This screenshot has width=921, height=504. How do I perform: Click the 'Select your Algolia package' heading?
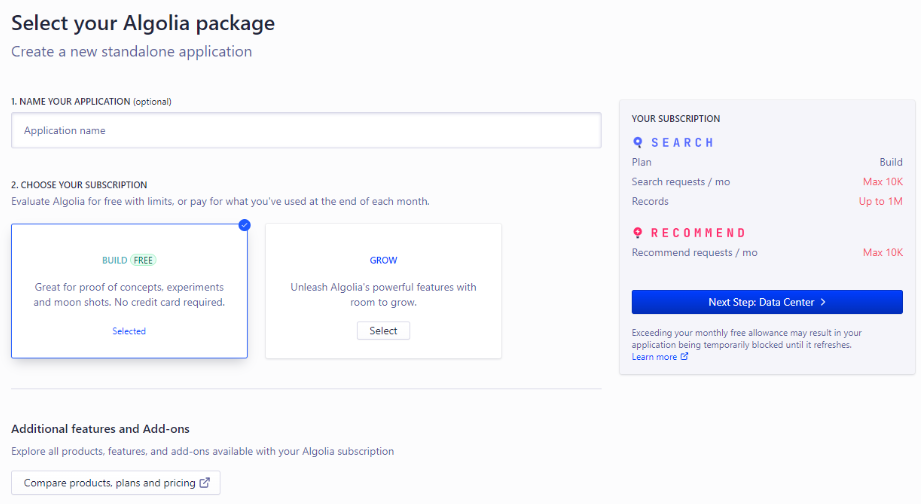coord(143,22)
